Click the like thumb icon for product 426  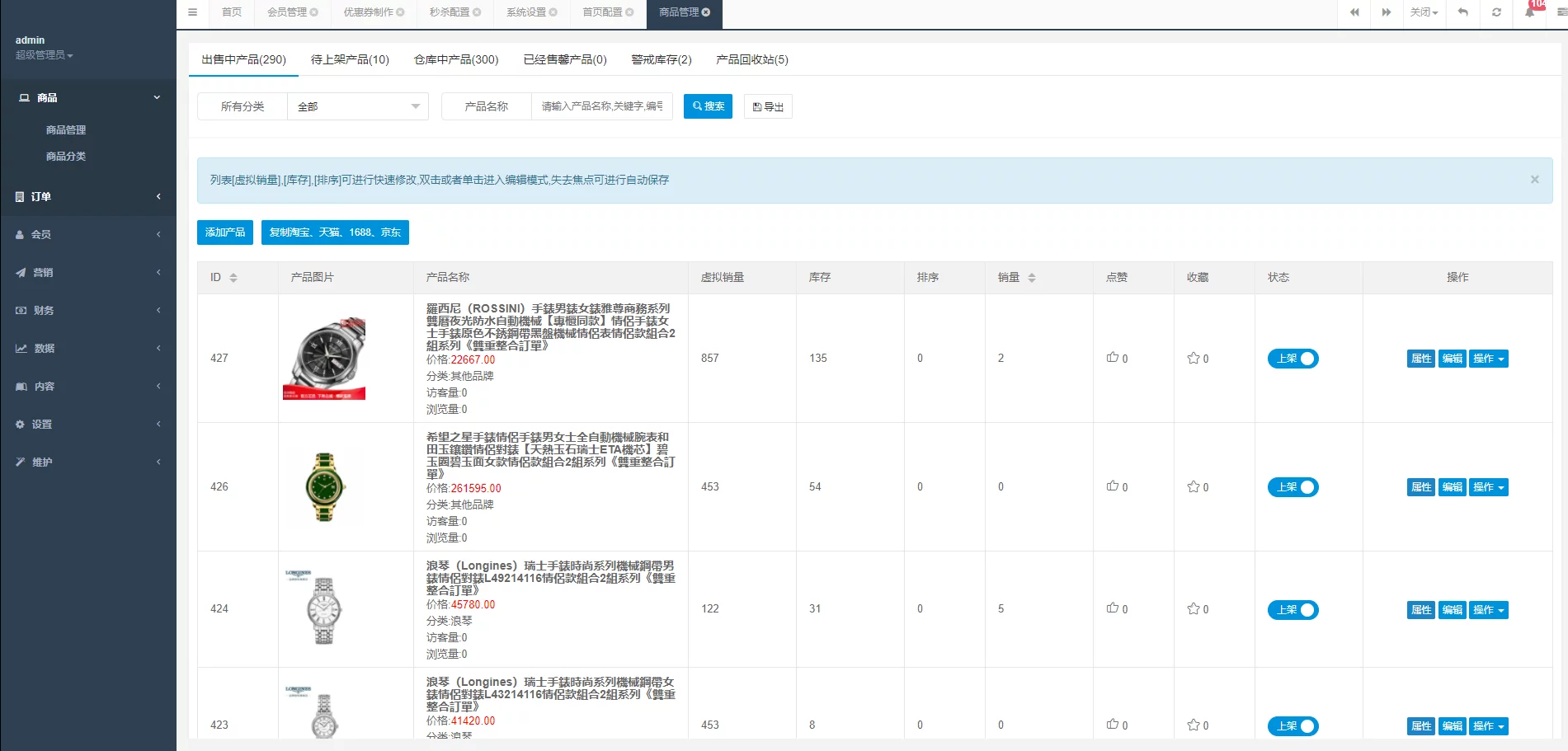click(1113, 486)
